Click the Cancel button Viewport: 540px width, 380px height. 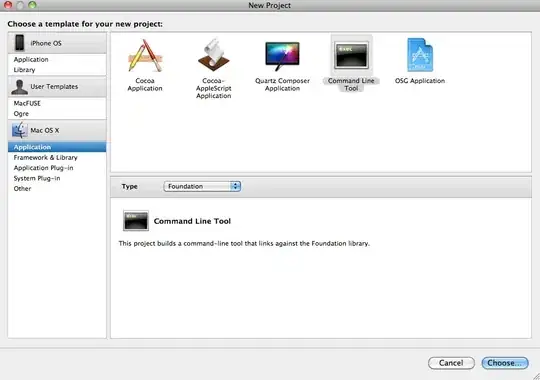(451, 363)
